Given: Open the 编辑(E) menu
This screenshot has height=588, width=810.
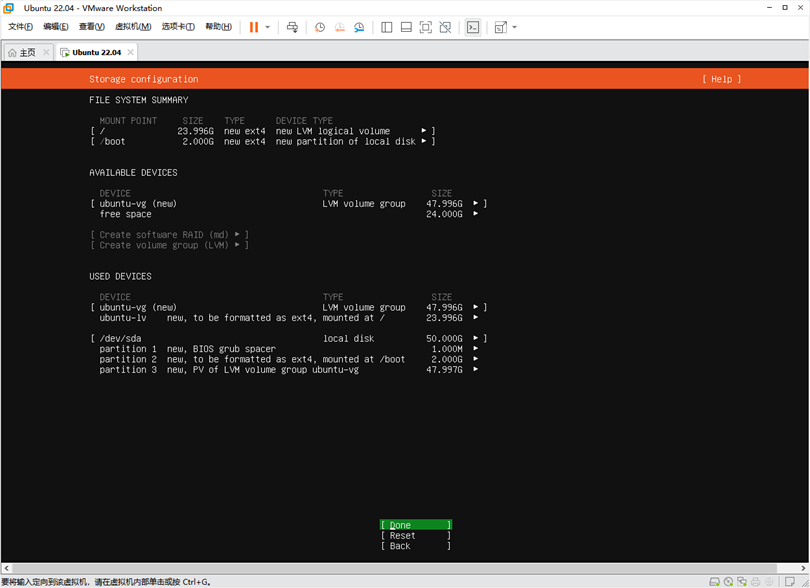Looking at the screenshot, I should 55,27.
